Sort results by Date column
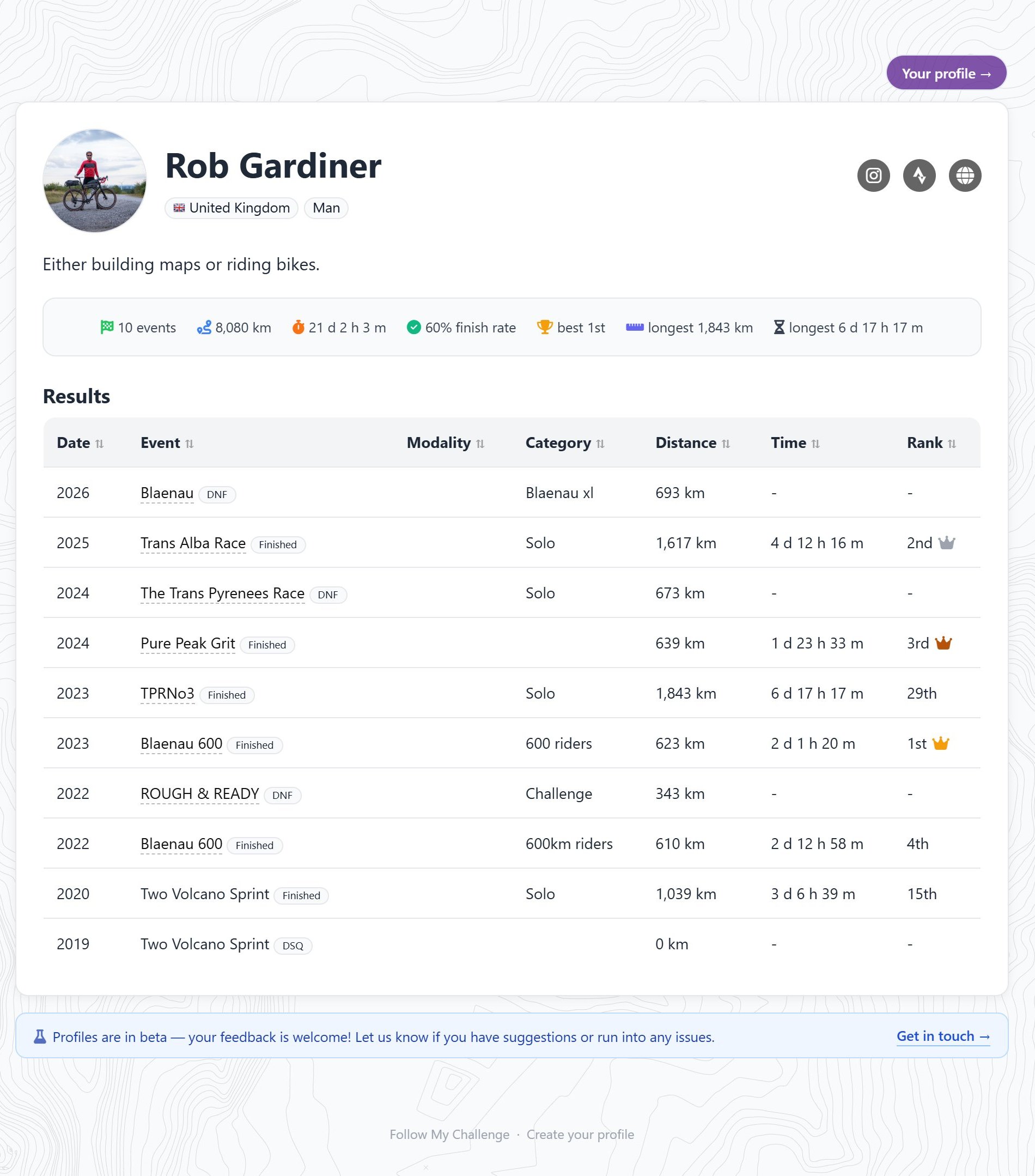Screen dimensions: 1035x1176 [80, 443]
